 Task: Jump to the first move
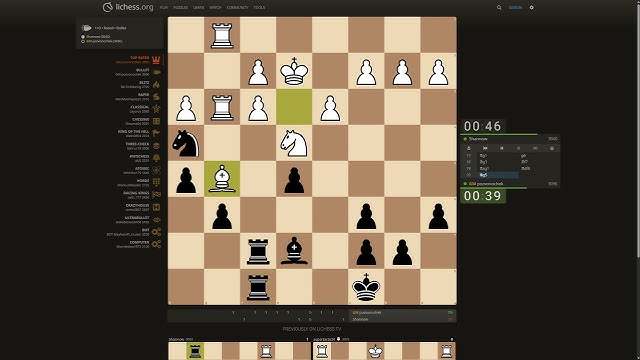click(x=485, y=148)
